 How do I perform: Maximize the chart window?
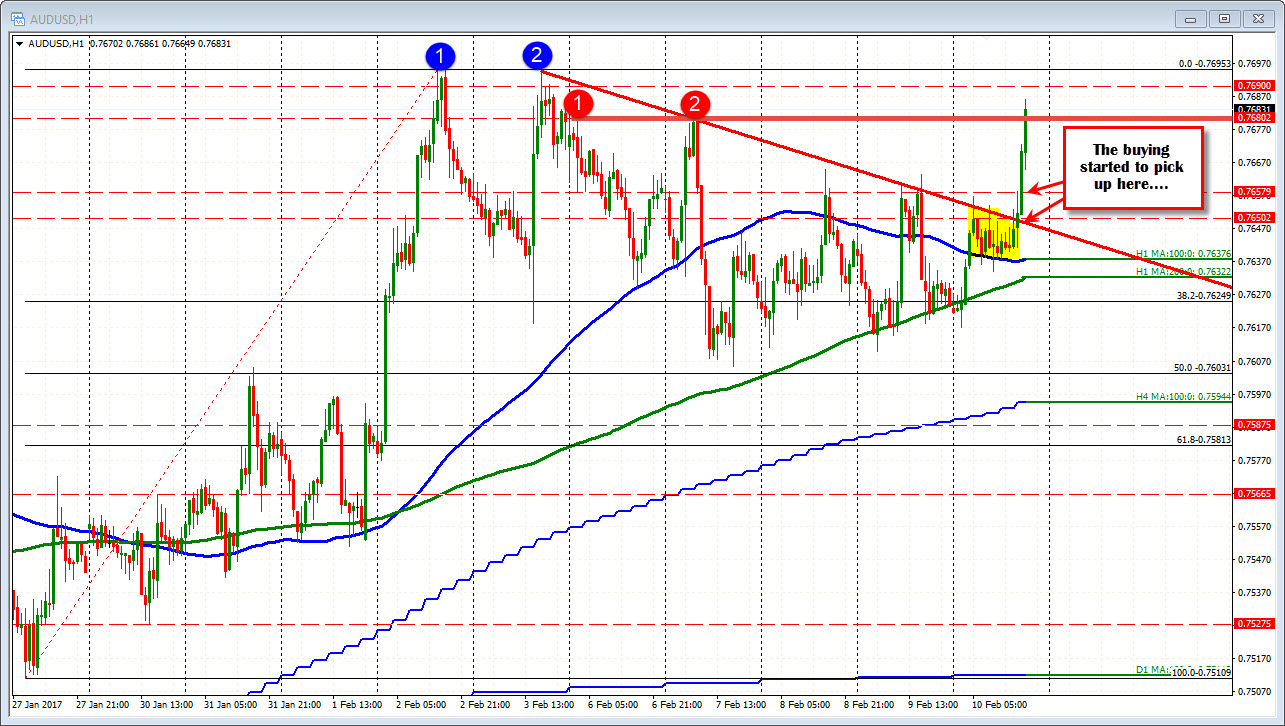(1224, 19)
